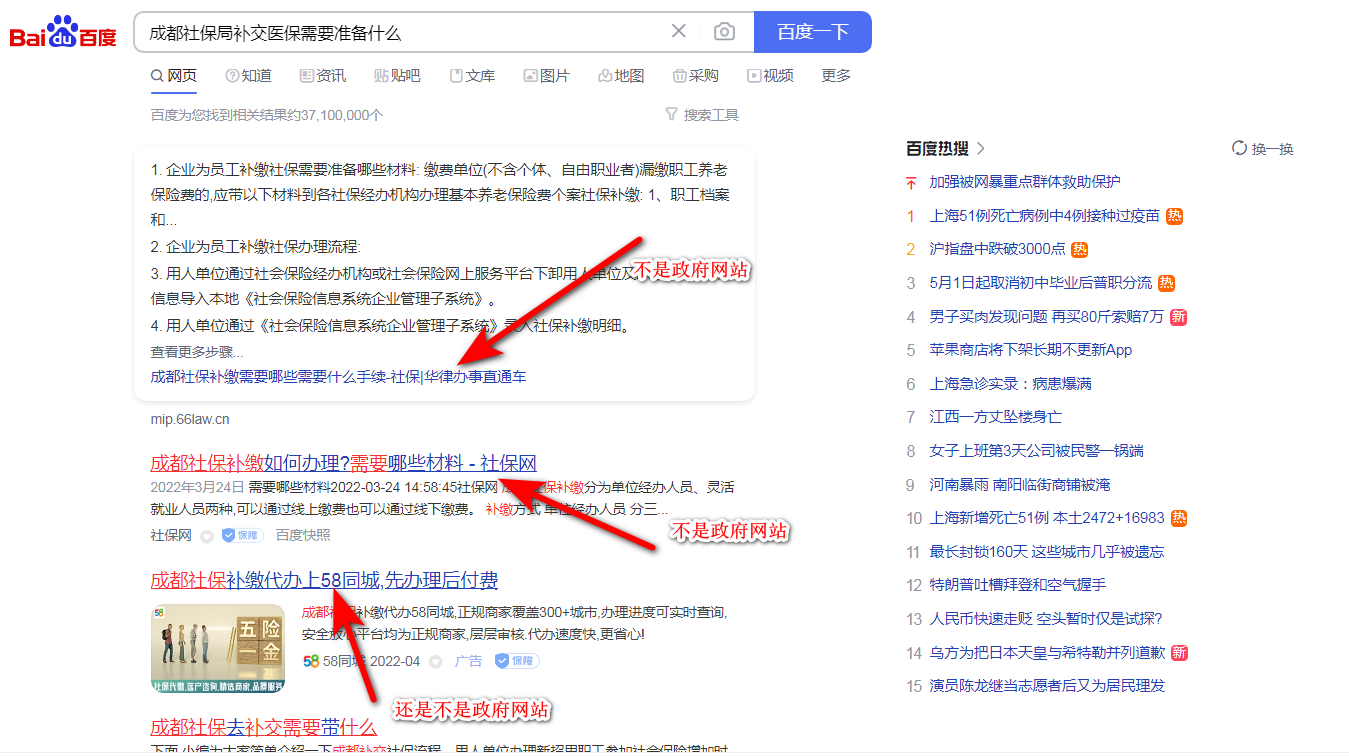The image size is (1349, 756).
Task: Open 成都社保补缴如何办理 社保网 result
Action: (343, 463)
